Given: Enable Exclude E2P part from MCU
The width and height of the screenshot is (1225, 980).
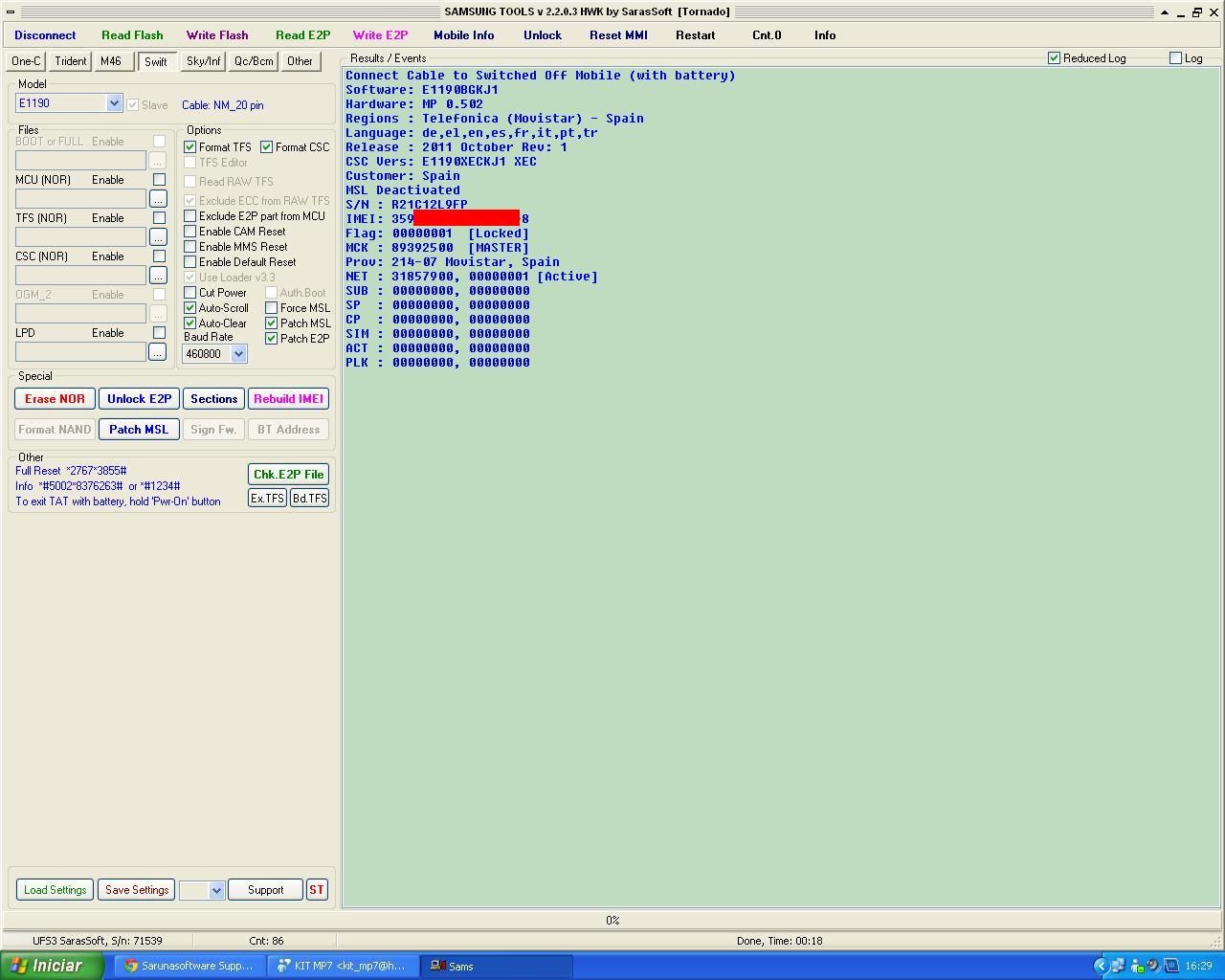Looking at the screenshot, I should tap(190, 216).
